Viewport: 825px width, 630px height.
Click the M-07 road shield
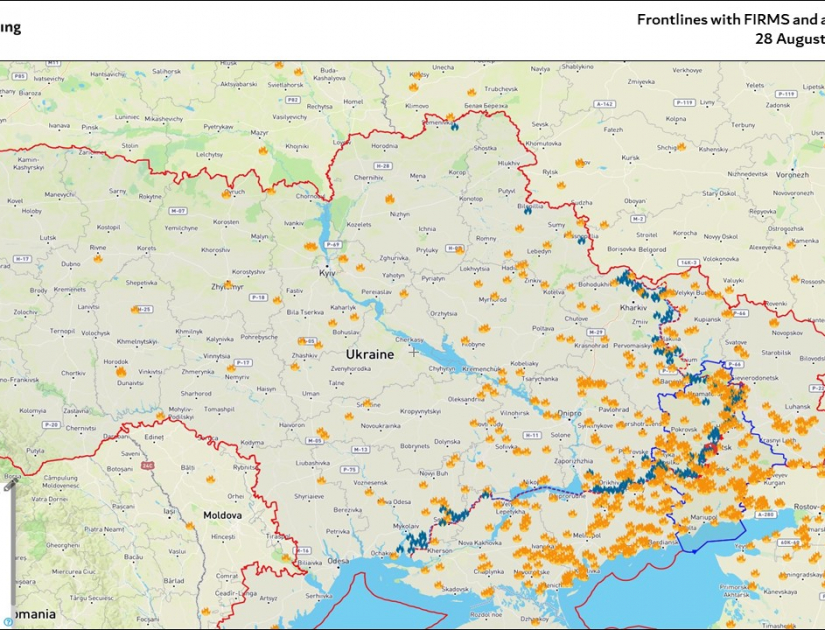pyautogui.click(x=178, y=211)
